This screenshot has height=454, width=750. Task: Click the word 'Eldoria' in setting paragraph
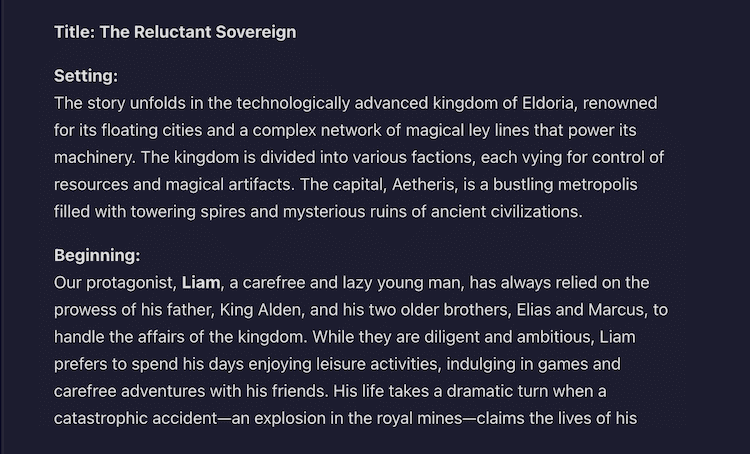(548, 103)
